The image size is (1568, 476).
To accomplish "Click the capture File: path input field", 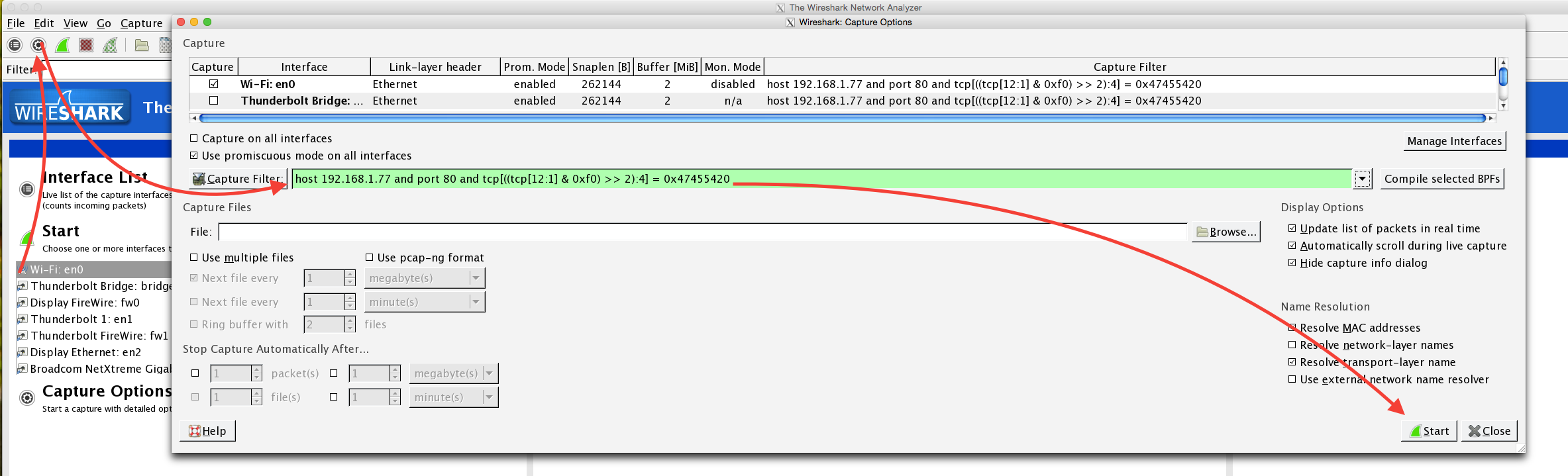I will (x=702, y=232).
